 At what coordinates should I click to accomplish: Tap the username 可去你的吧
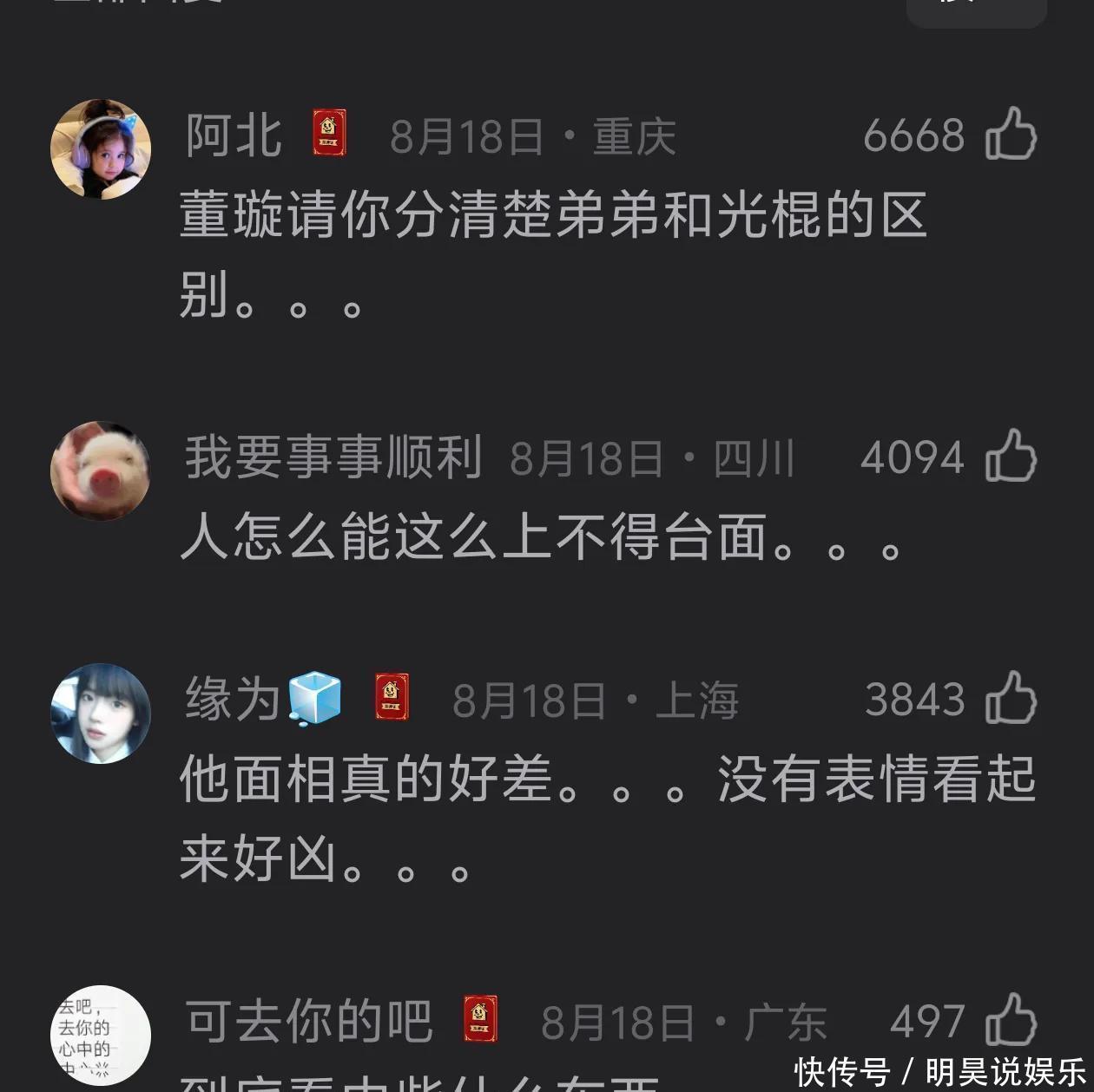pos(309,1021)
